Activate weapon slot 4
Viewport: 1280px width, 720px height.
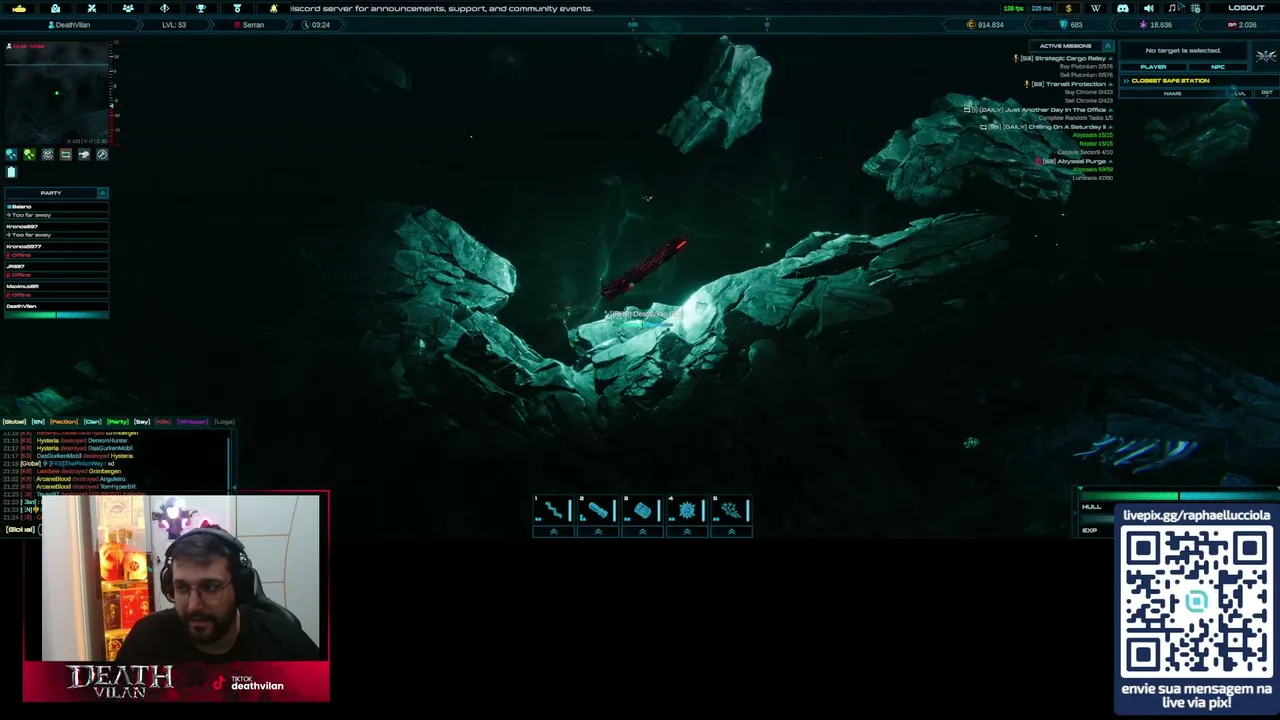coord(686,510)
